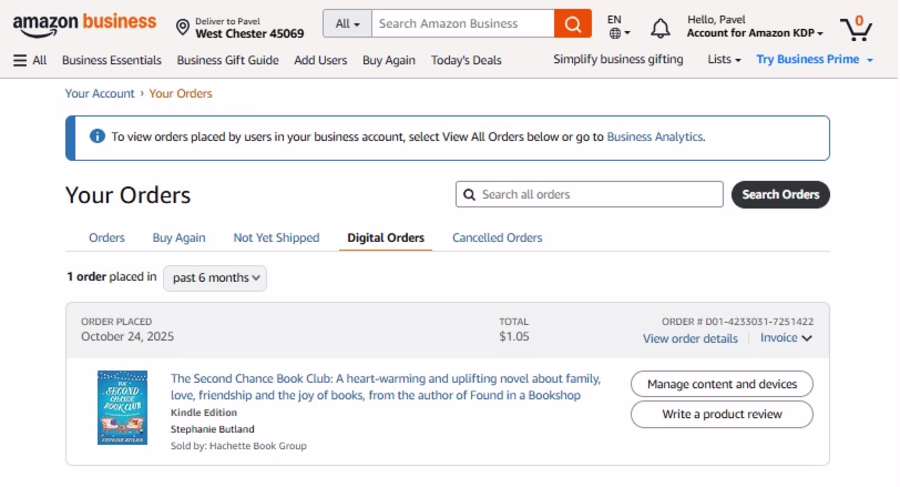Switch to the Cancelled Orders tab

coord(497,238)
